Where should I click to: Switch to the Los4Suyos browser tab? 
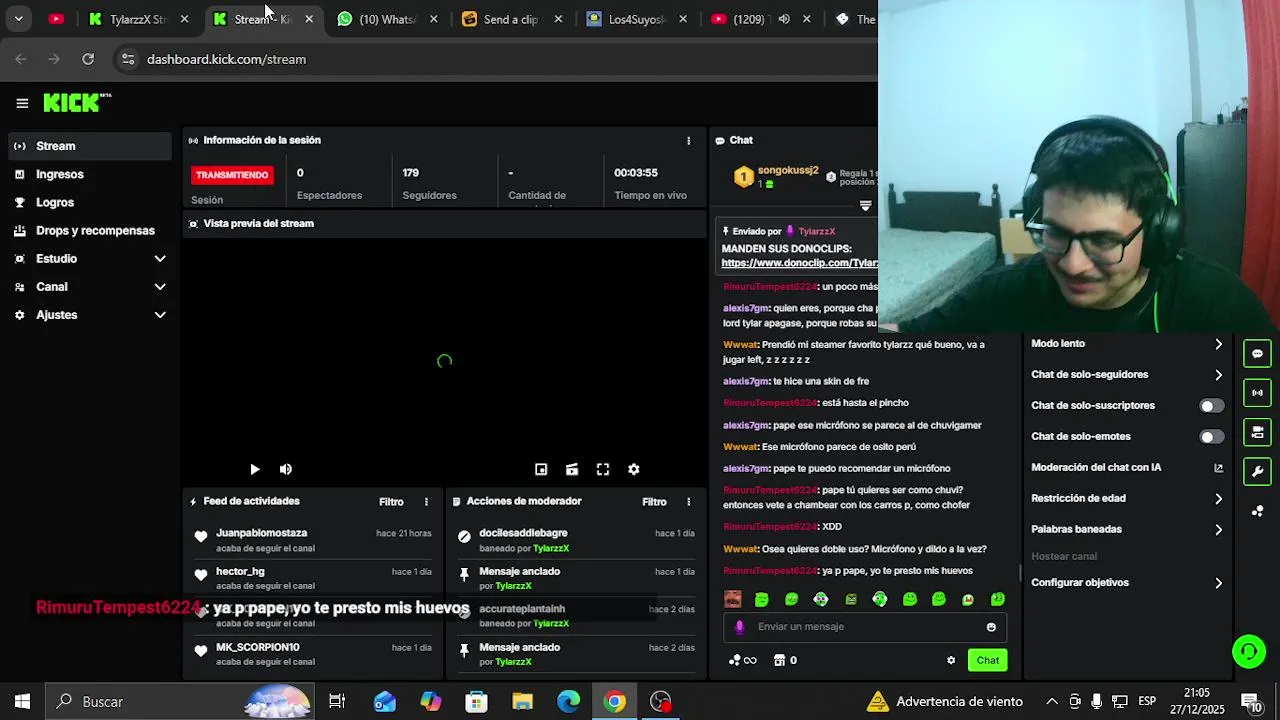pos(636,19)
